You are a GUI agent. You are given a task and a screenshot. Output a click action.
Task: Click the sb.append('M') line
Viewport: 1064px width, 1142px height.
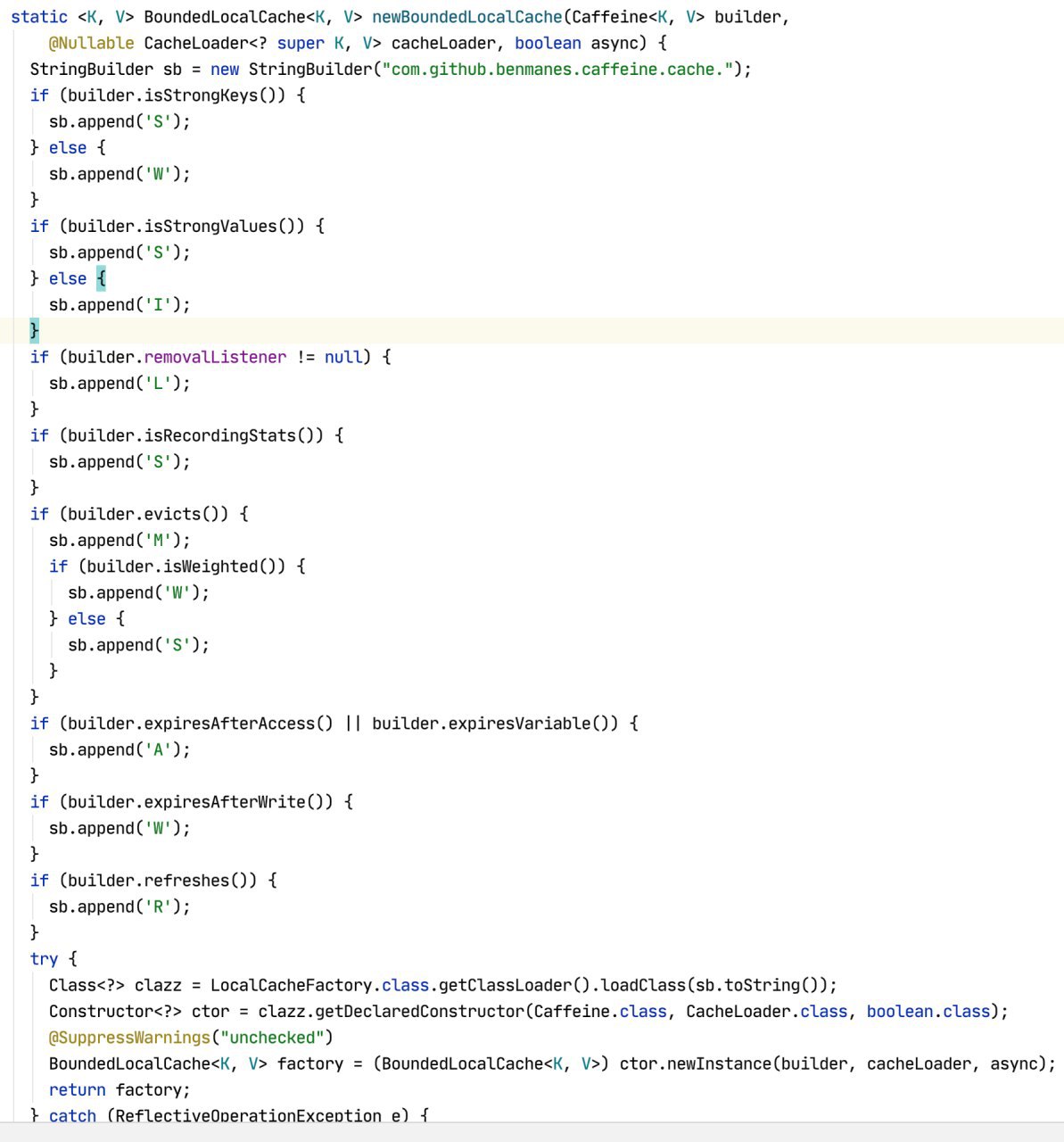click(120, 541)
